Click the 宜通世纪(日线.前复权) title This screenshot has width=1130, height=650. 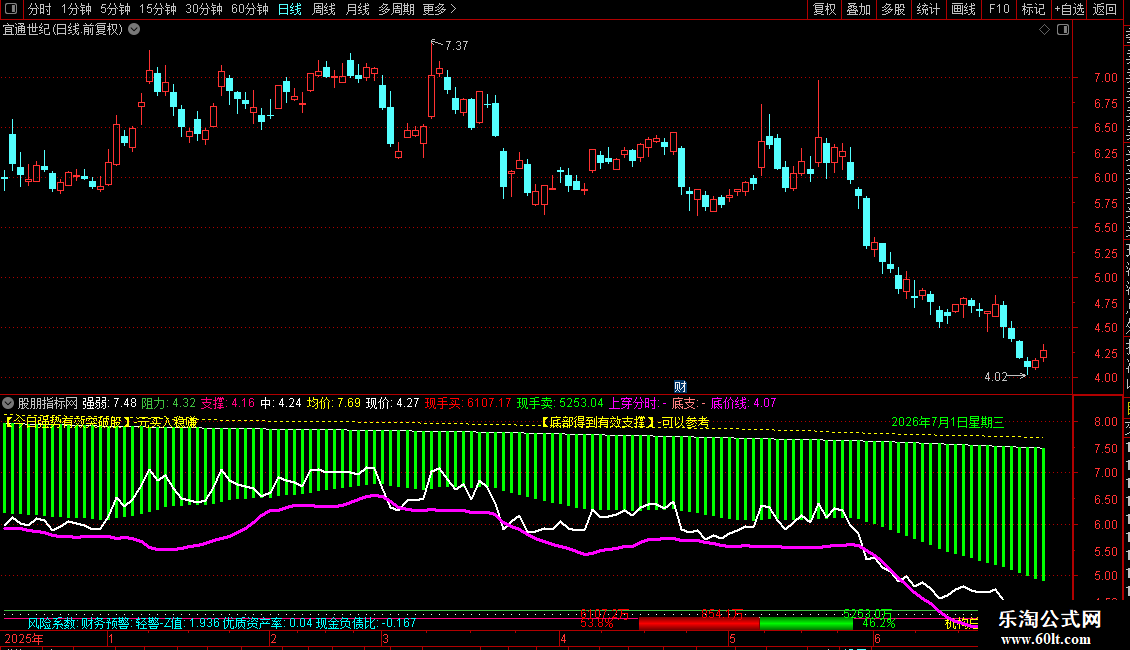[62, 30]
